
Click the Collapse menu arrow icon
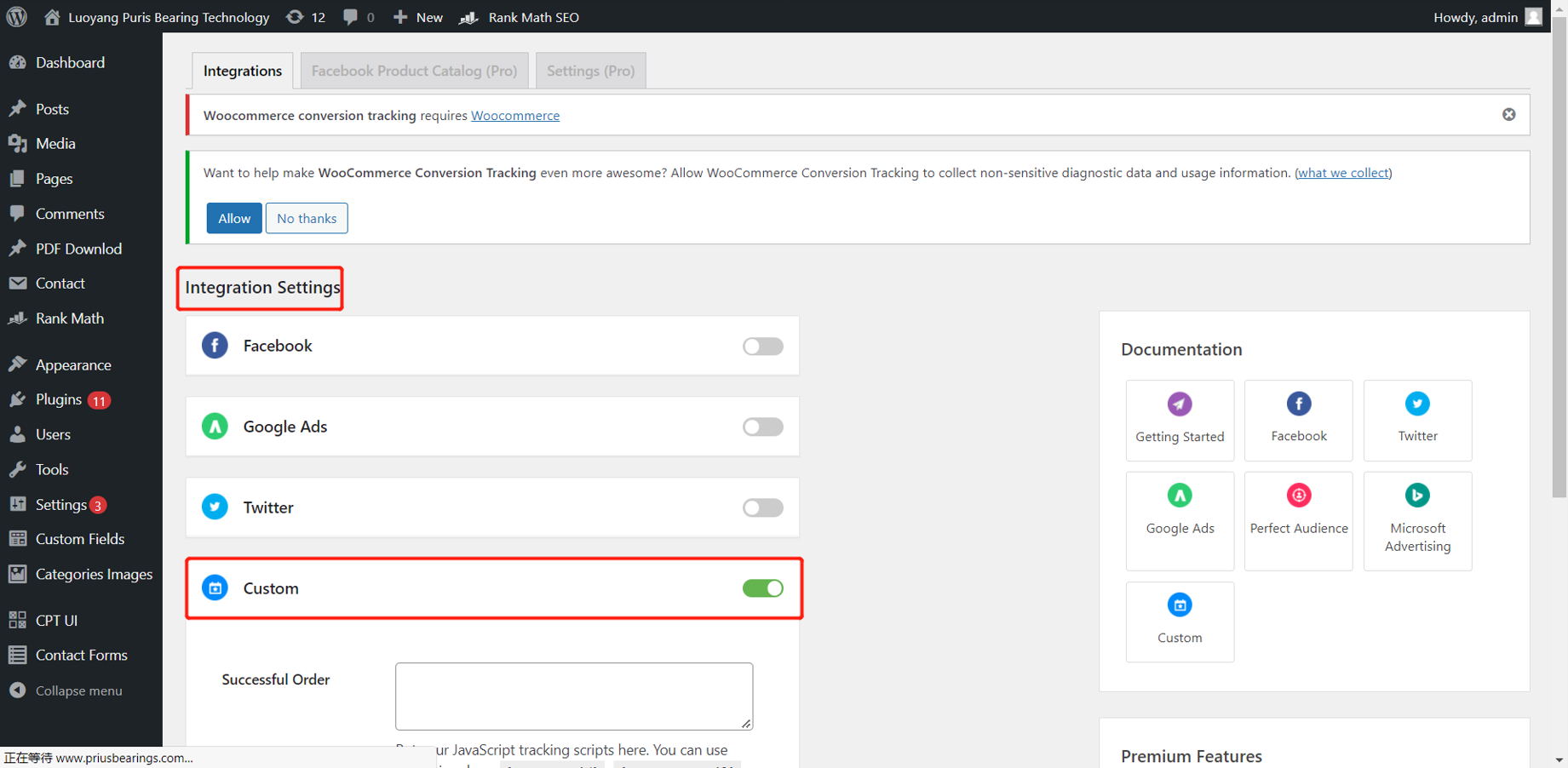[x=18, y=691]
